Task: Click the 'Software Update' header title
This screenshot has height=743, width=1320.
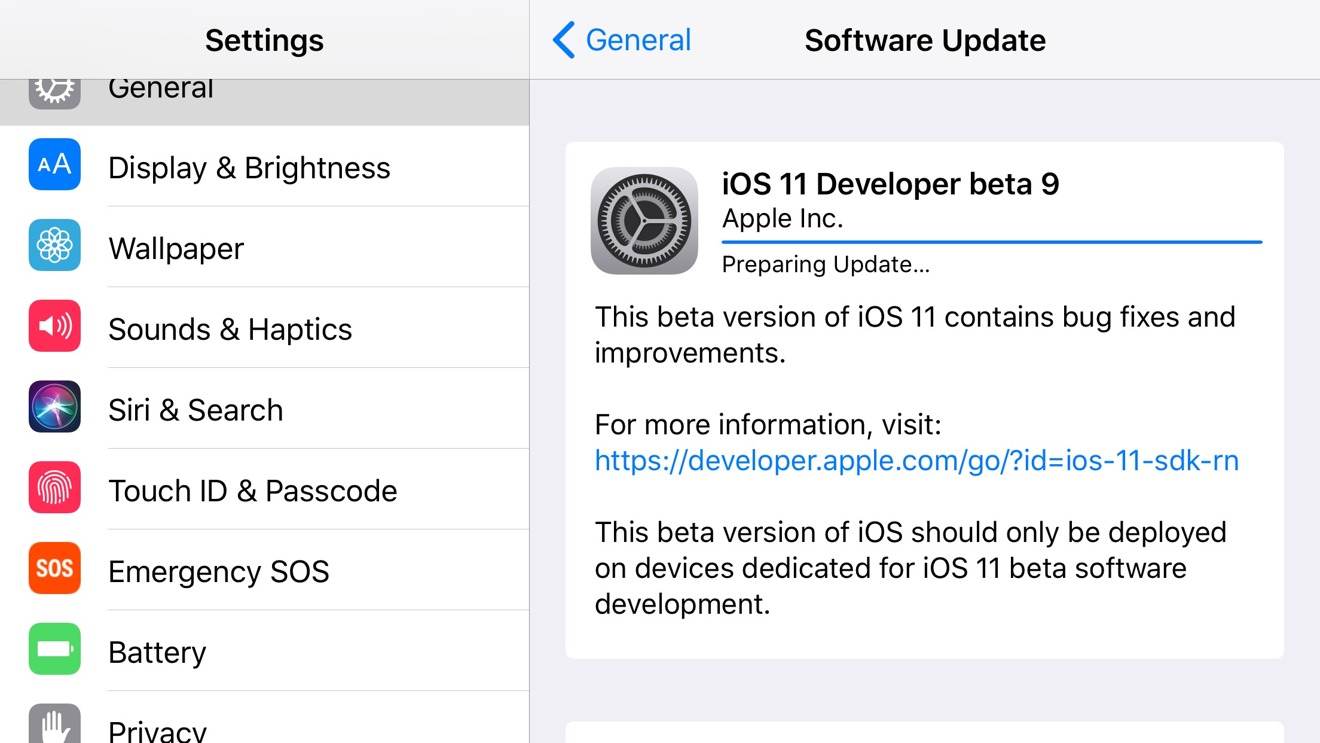Action: pos(925,40)
